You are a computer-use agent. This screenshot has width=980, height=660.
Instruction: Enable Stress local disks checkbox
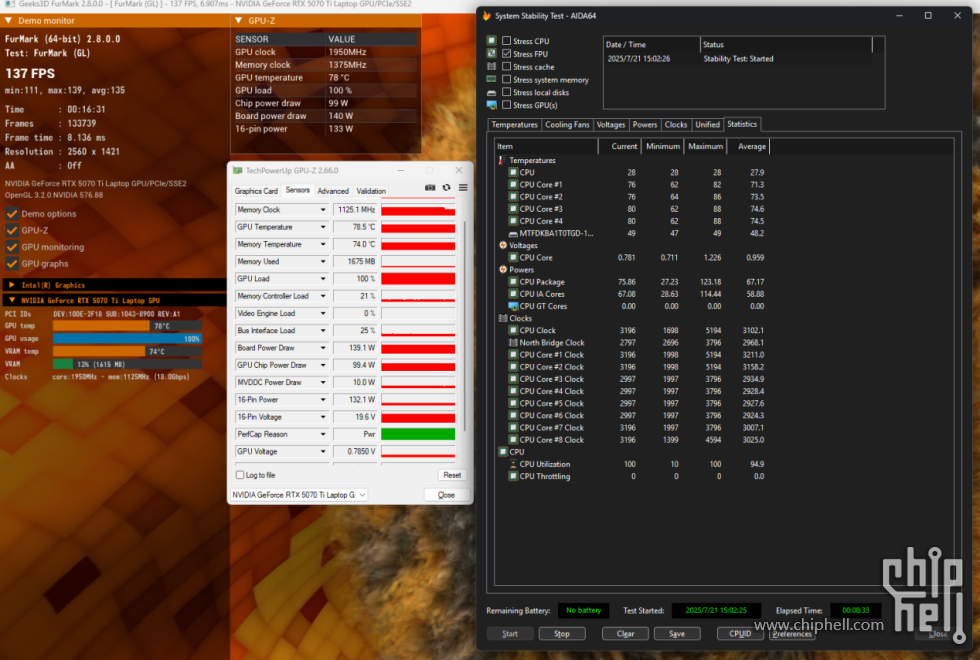tap(506, 92)
